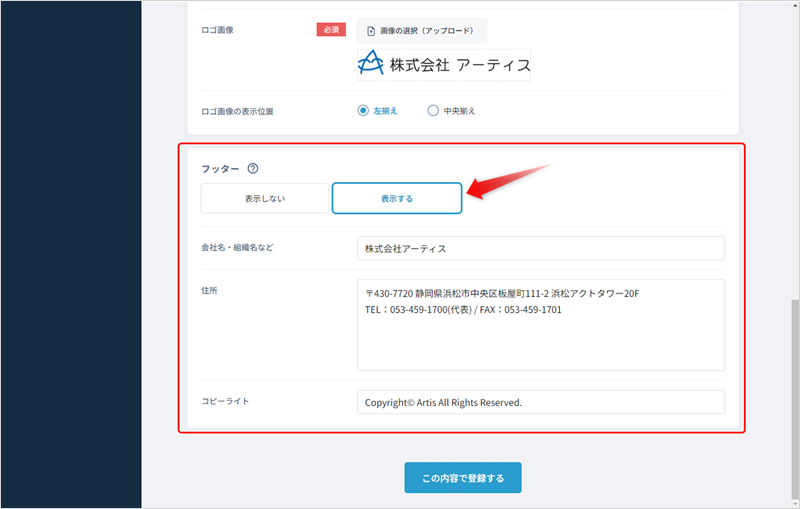Viewport: 800px width, 509px height.
Task: Edit the コピーライト copyright field
Action: [541, 402]
